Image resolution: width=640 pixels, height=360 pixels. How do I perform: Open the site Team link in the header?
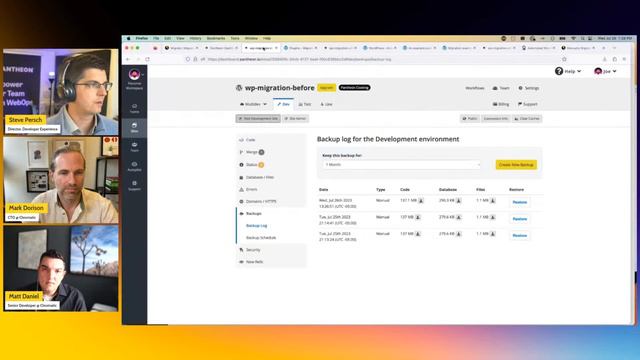[501, 88]
